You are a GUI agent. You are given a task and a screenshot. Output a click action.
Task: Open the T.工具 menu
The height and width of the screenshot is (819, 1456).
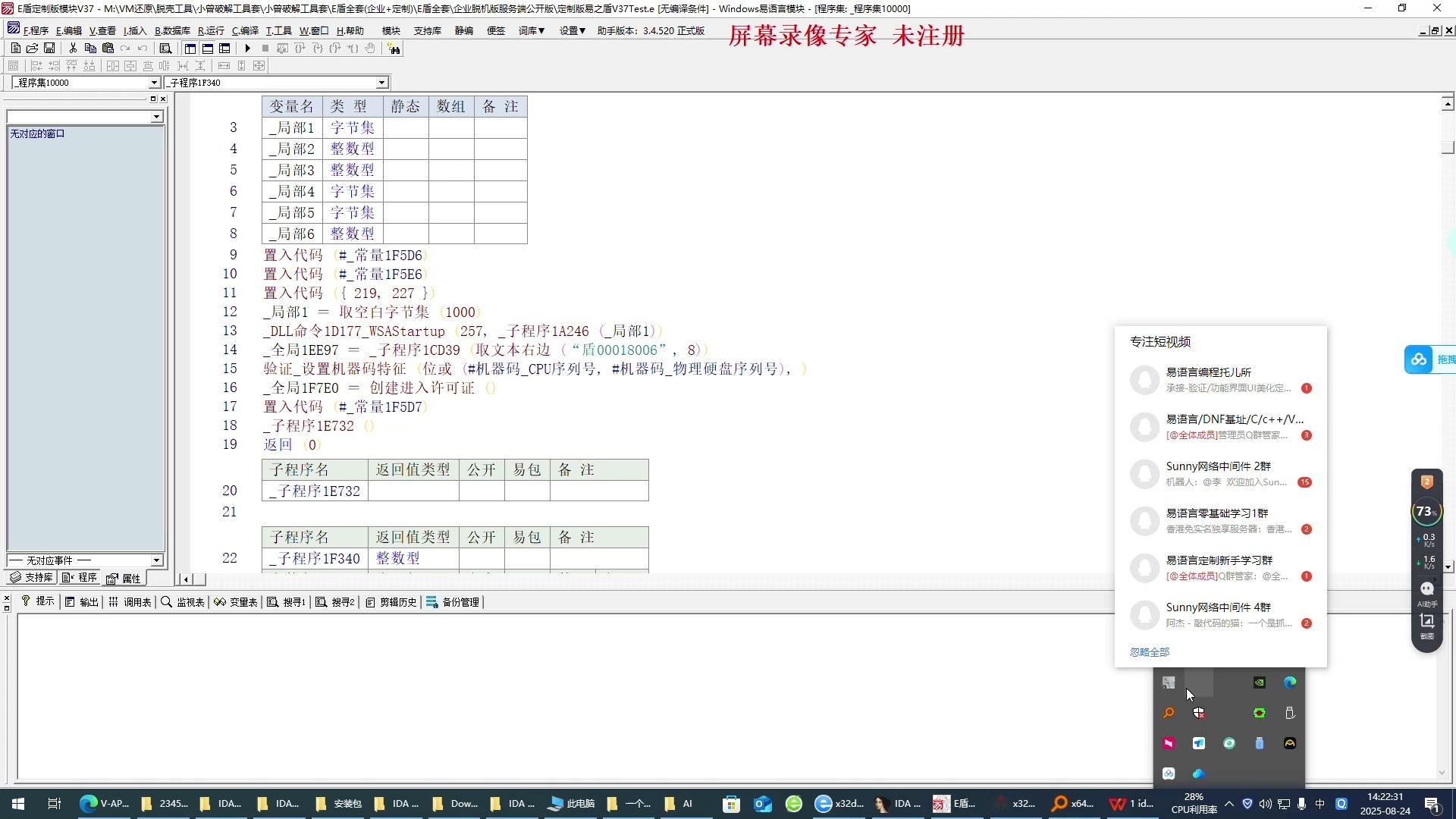pos(278,30)
